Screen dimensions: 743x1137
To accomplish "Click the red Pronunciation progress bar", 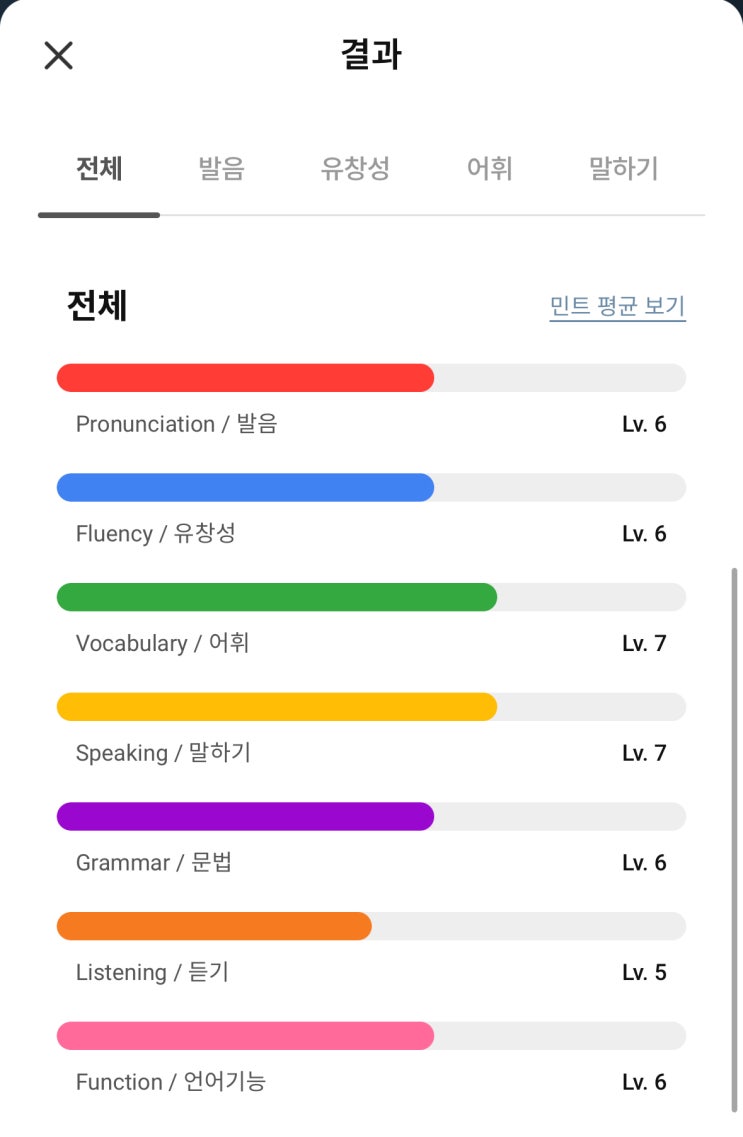I will pos(245,378).
